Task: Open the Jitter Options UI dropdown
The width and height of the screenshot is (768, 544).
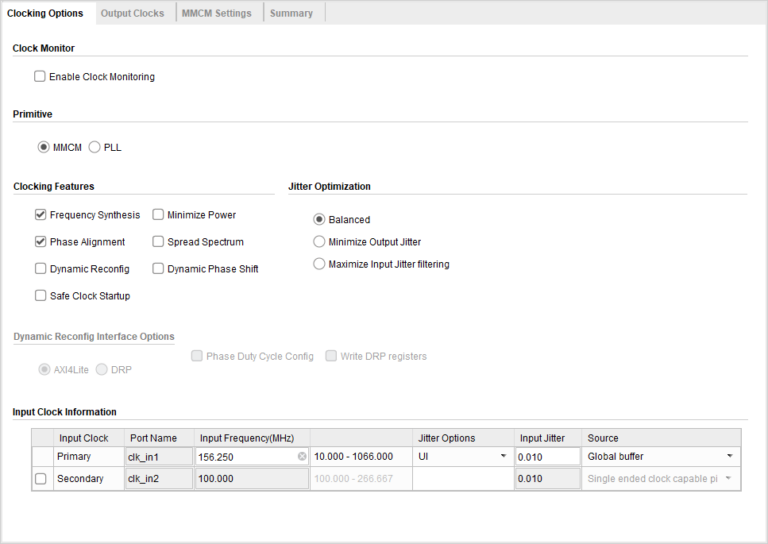Action: 461,457
